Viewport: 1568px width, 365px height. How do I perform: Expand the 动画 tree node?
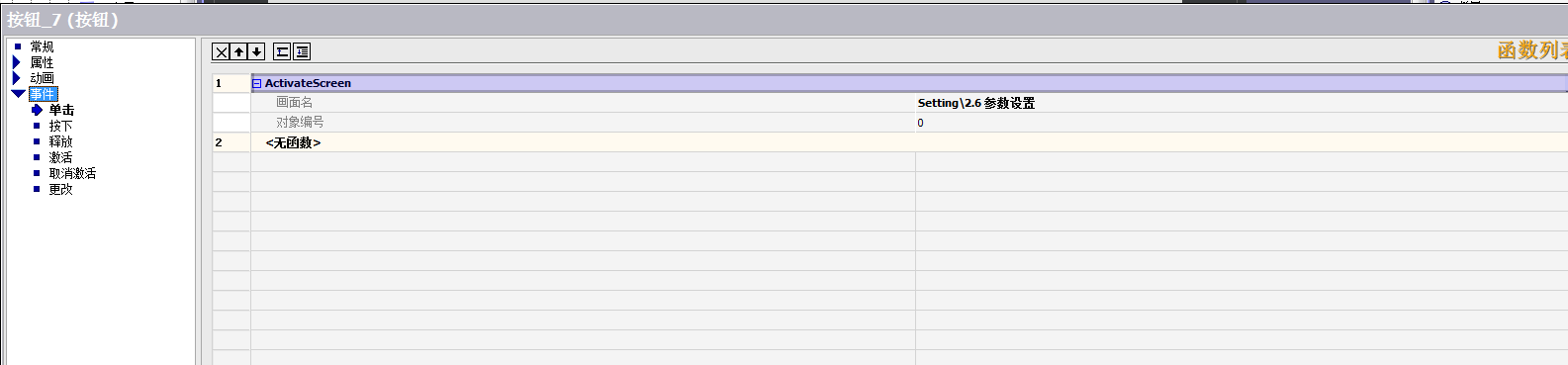(x=17, y=78)
